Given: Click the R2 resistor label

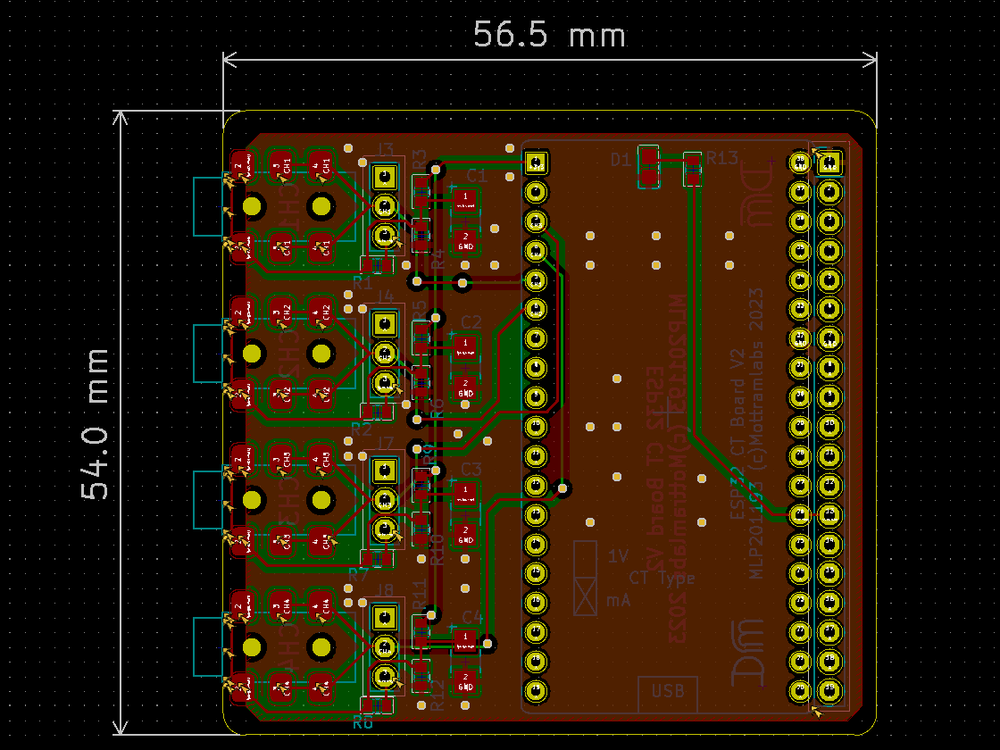Looking at the screenshot, I should [361, 429].
